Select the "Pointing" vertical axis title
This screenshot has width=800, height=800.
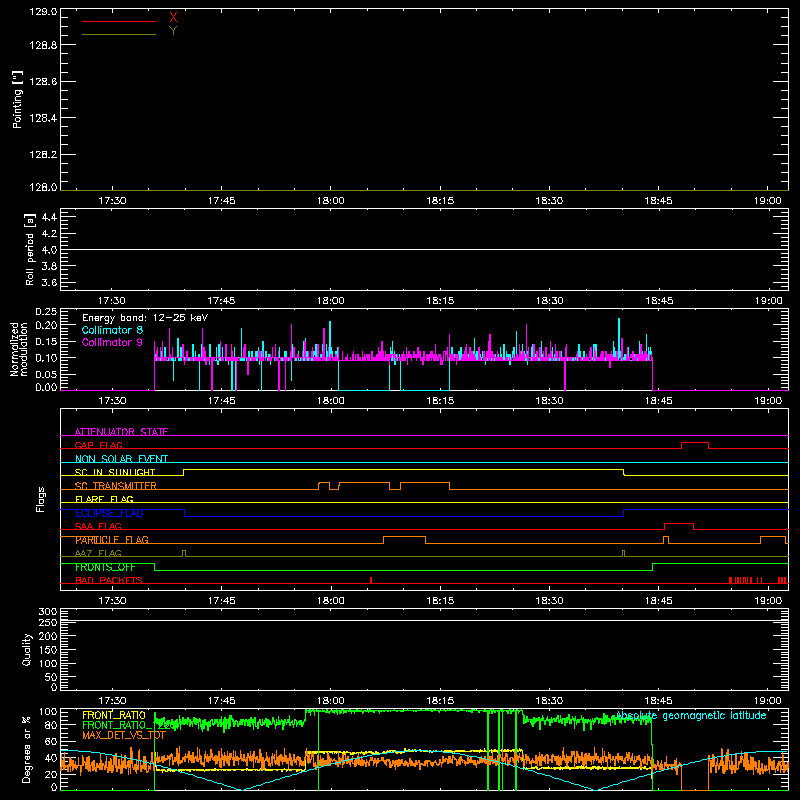pos(18,99)
